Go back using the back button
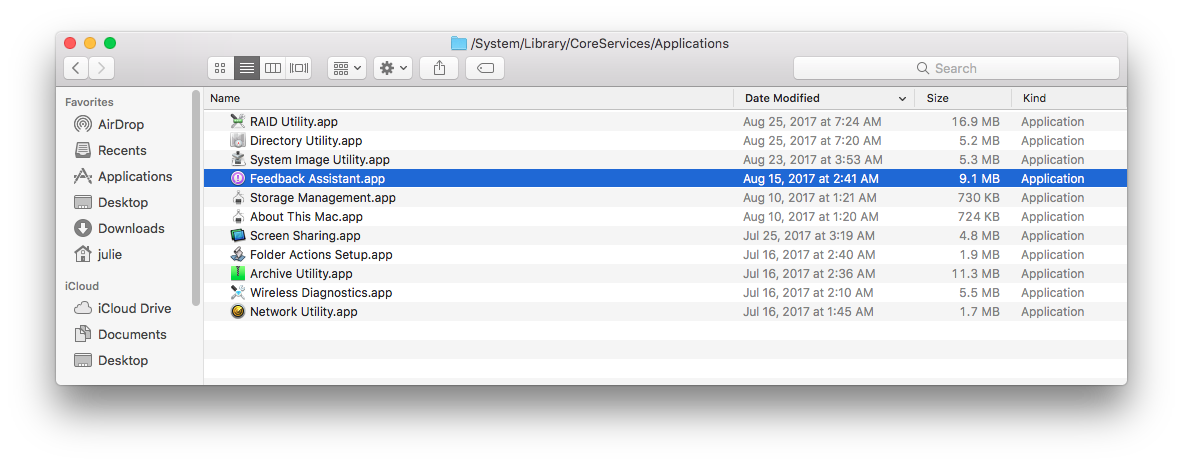1183x465 pixels. point(76,68)
